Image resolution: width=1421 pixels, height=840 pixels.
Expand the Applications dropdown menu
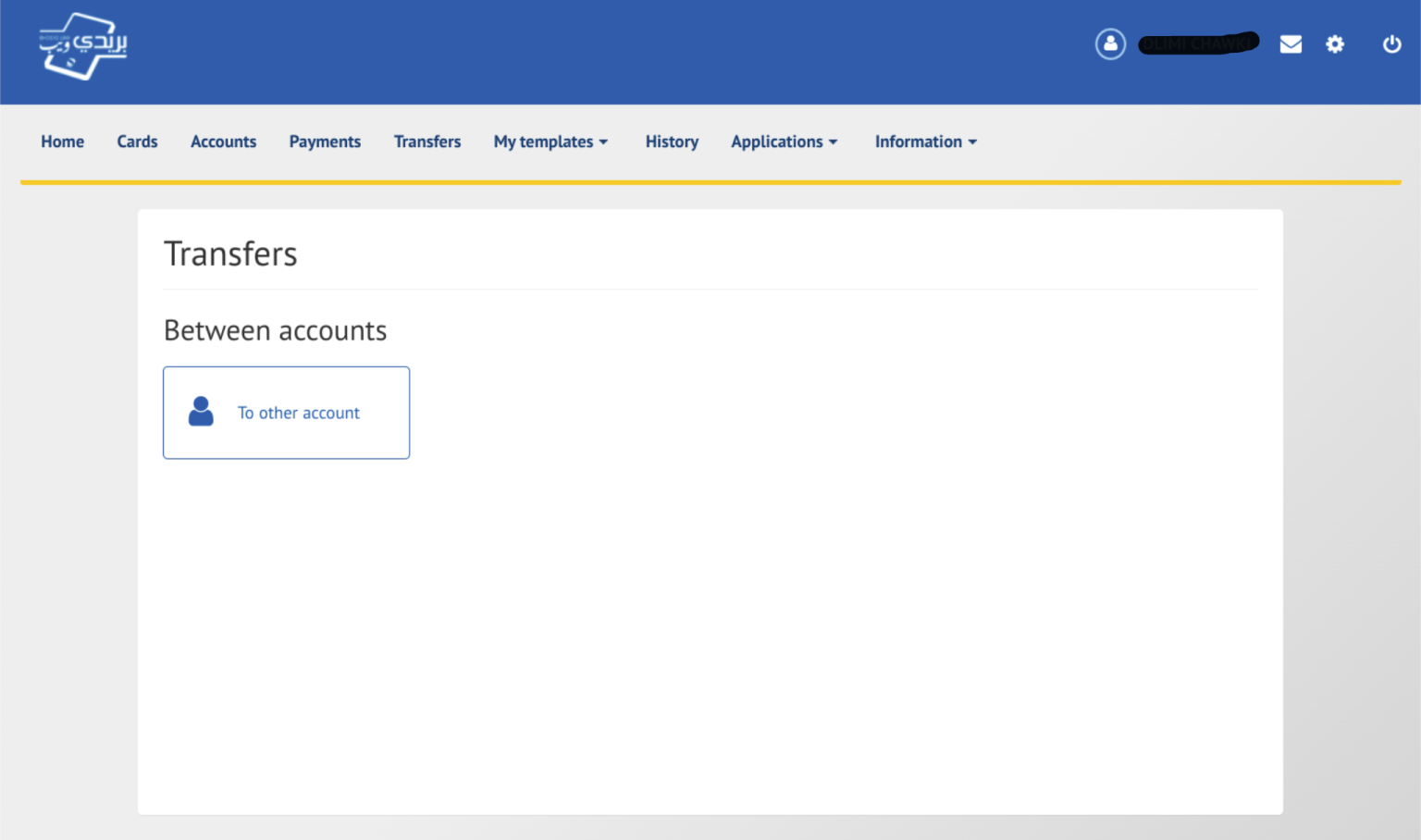[x=783, y=142]
